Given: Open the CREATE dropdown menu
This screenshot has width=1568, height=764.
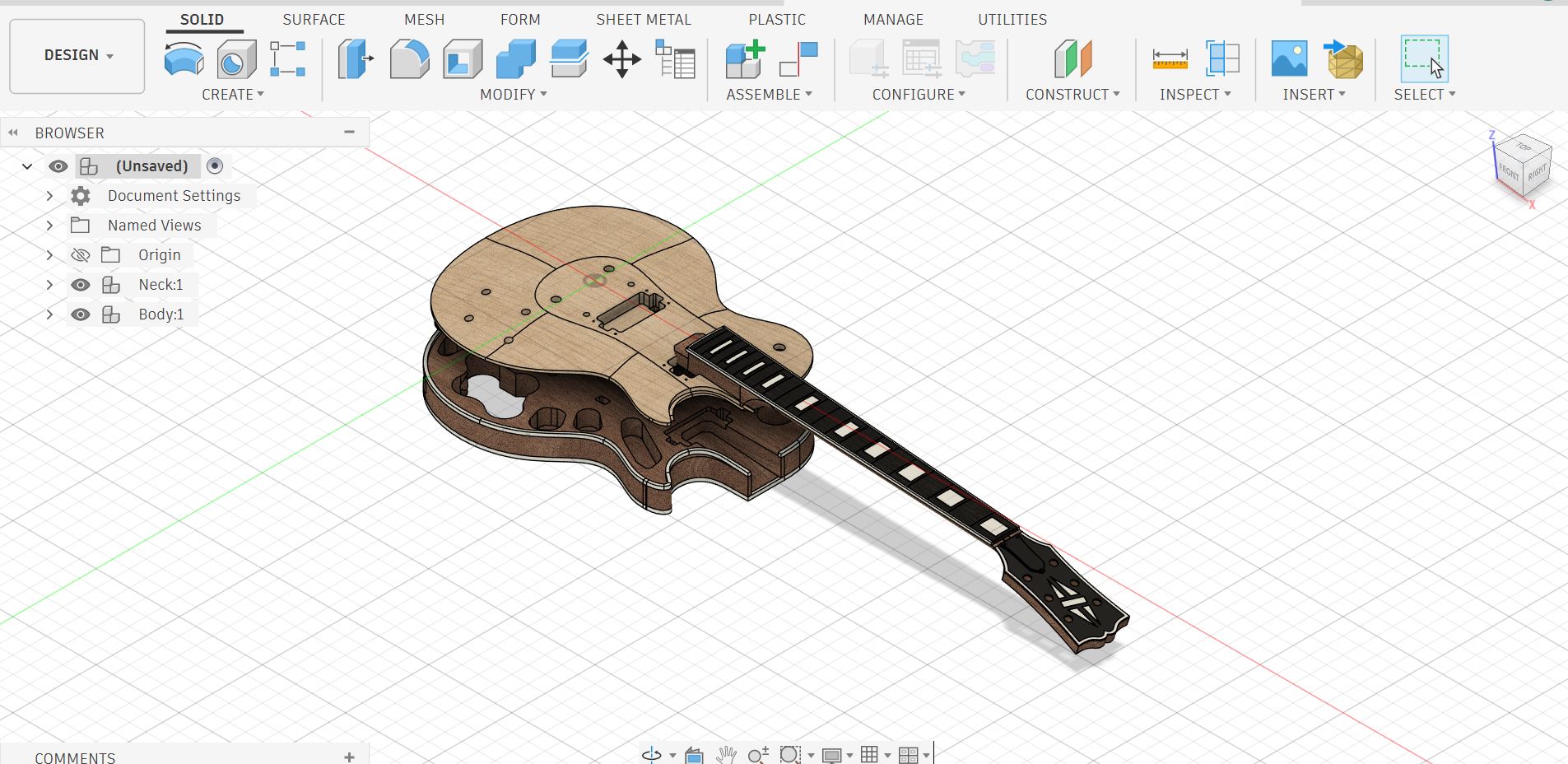Looking at the screenshot, I should click(233, 95).
